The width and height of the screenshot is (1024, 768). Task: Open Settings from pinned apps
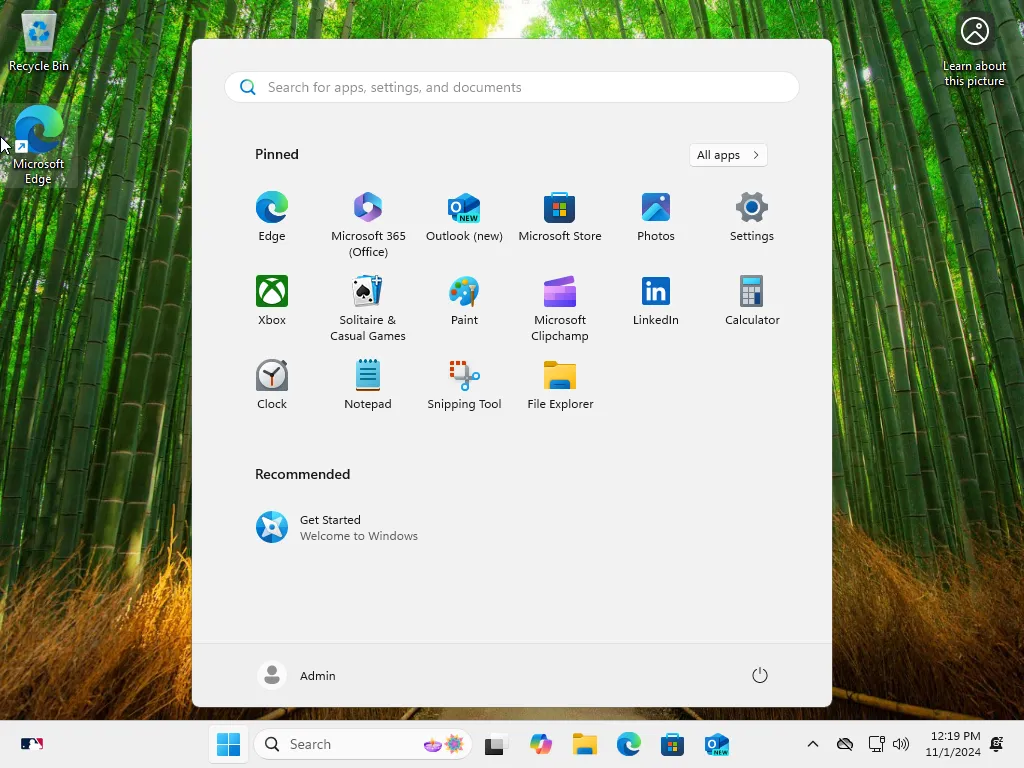pos(752,217)
